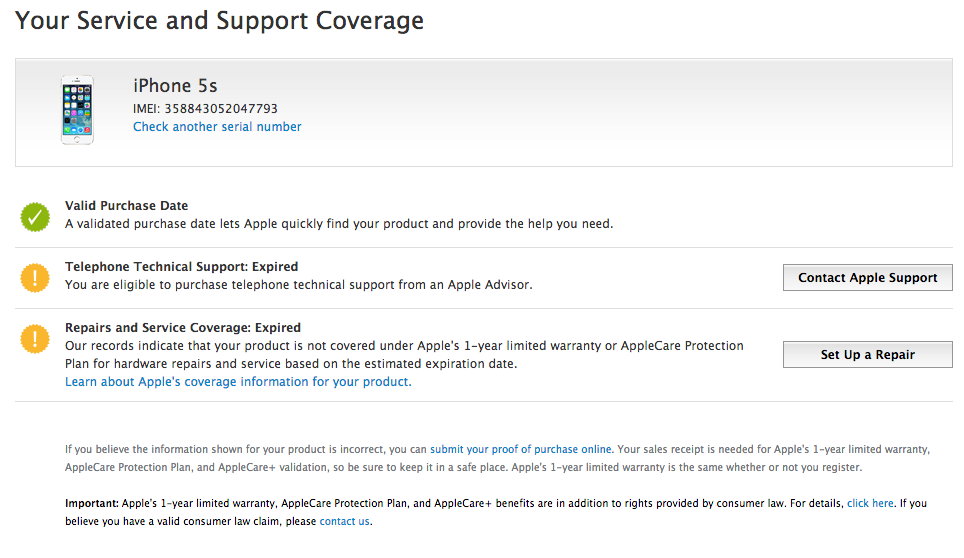Screen dimensions: 964x558
Task: Click the IMEI number text
Action: click(205, 109)
